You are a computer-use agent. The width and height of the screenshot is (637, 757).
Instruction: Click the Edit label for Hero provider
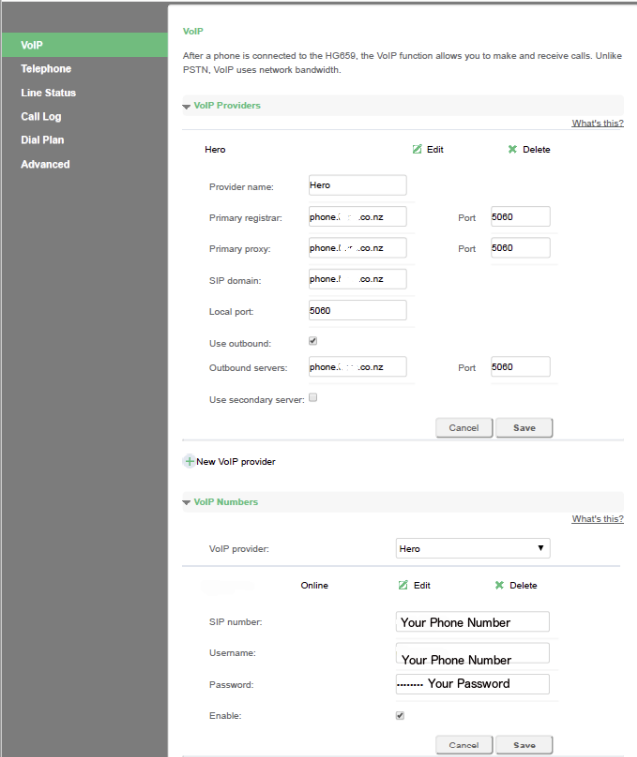click(x=435, y=150)
